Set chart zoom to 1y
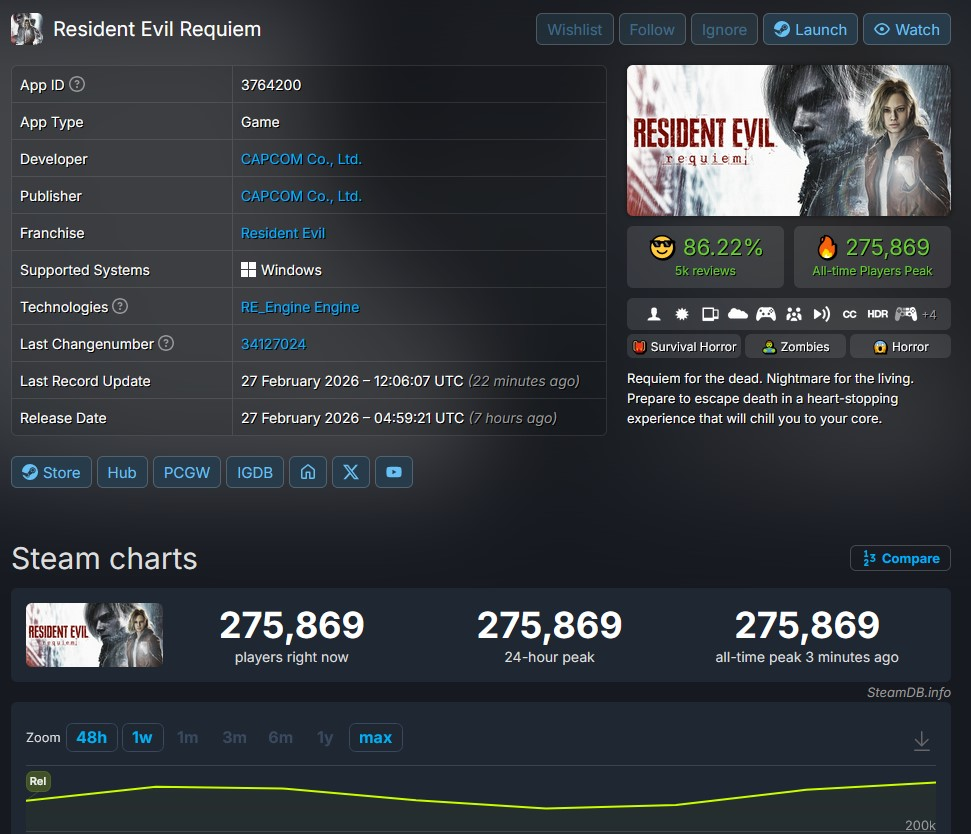This screenshot has width=971, height=834. point(324,737)
